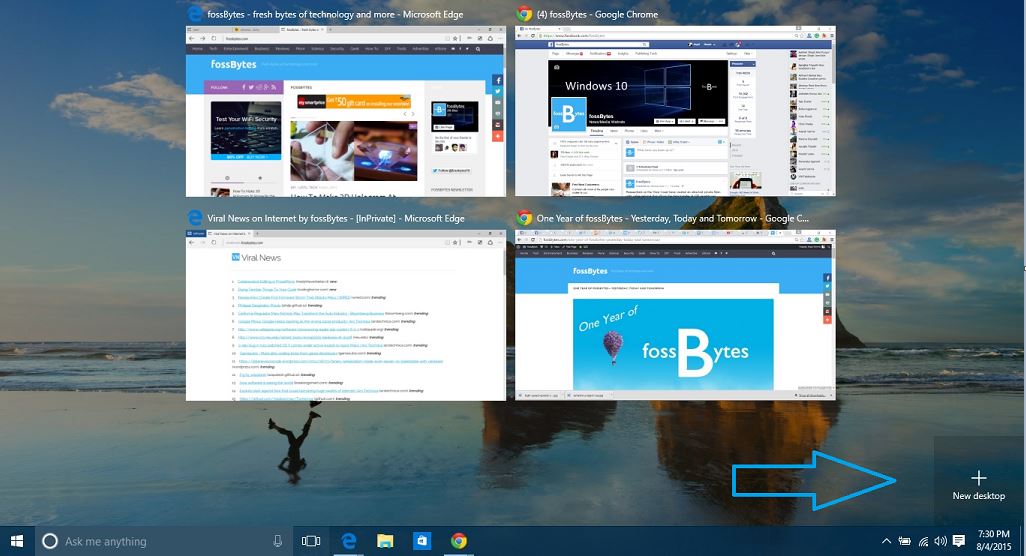1026x556 pixels.
Task: Expand the hidden system tray icons chevron
Action: tap(886, 541)
